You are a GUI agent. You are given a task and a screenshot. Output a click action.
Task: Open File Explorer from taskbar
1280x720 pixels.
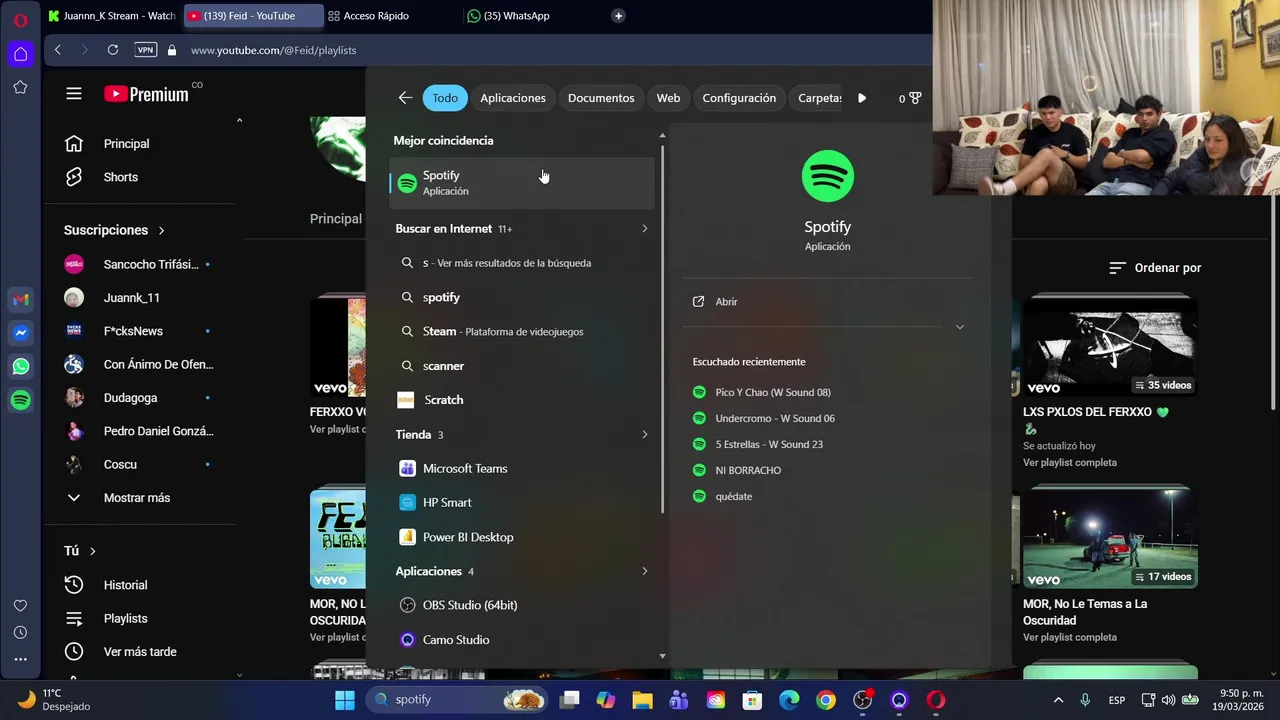[642, 700]
